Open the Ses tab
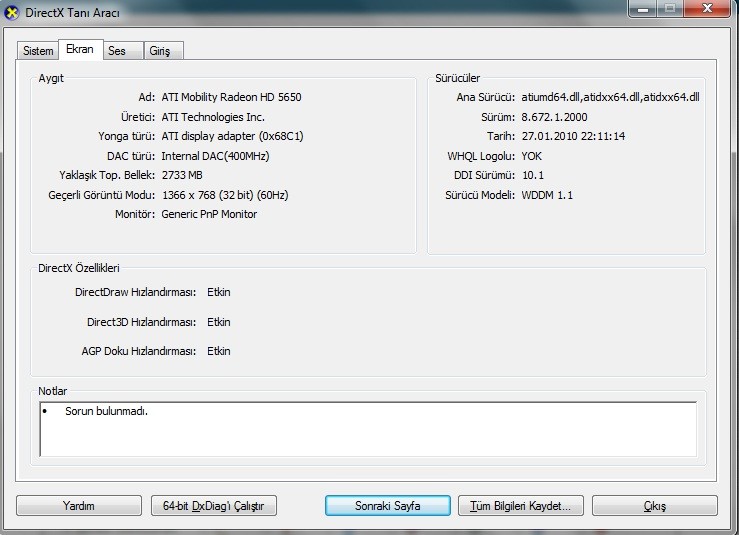Screen dimensions: 739x535 123,50
